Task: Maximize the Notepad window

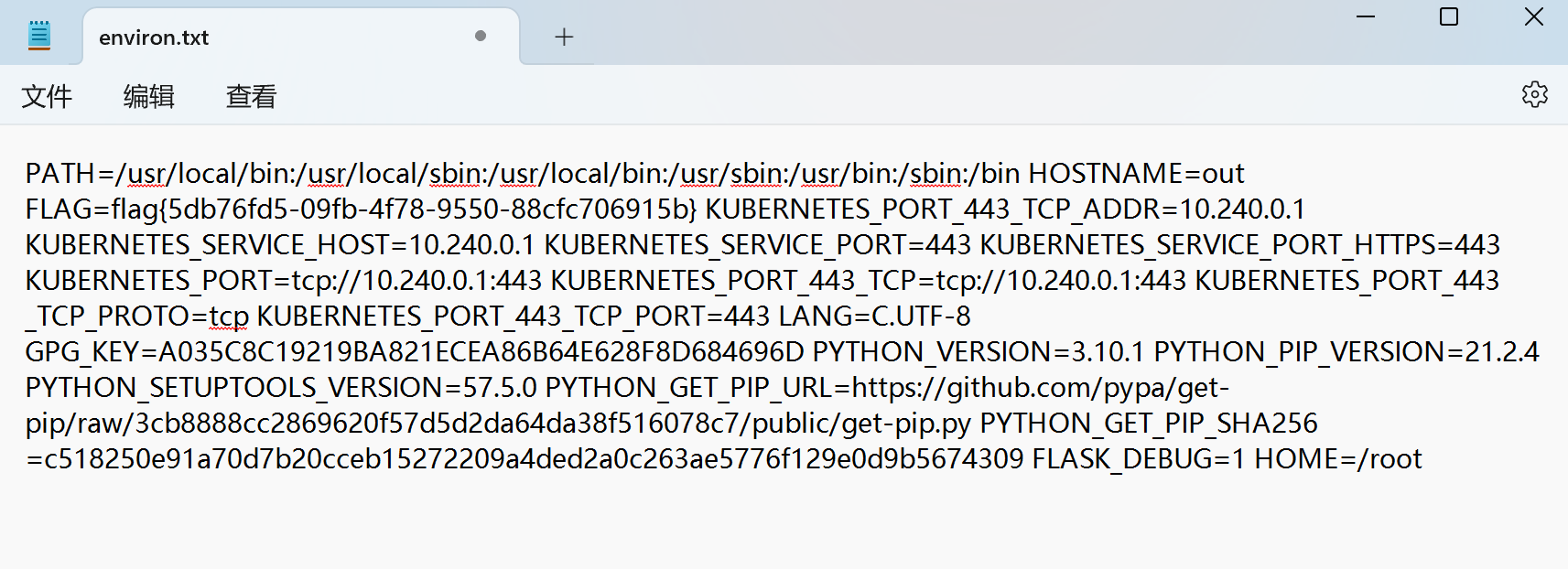Action: click(1449, 17)
